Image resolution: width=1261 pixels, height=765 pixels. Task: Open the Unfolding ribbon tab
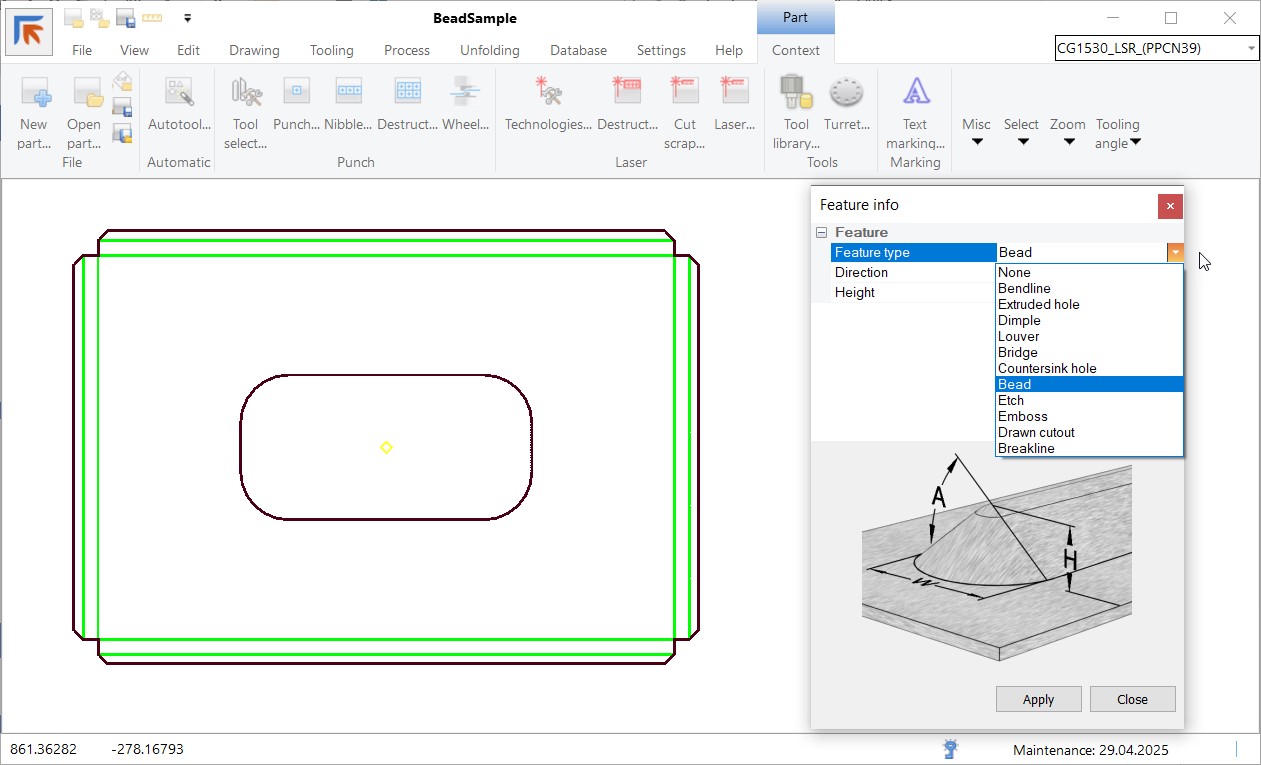tap(489, 50)
